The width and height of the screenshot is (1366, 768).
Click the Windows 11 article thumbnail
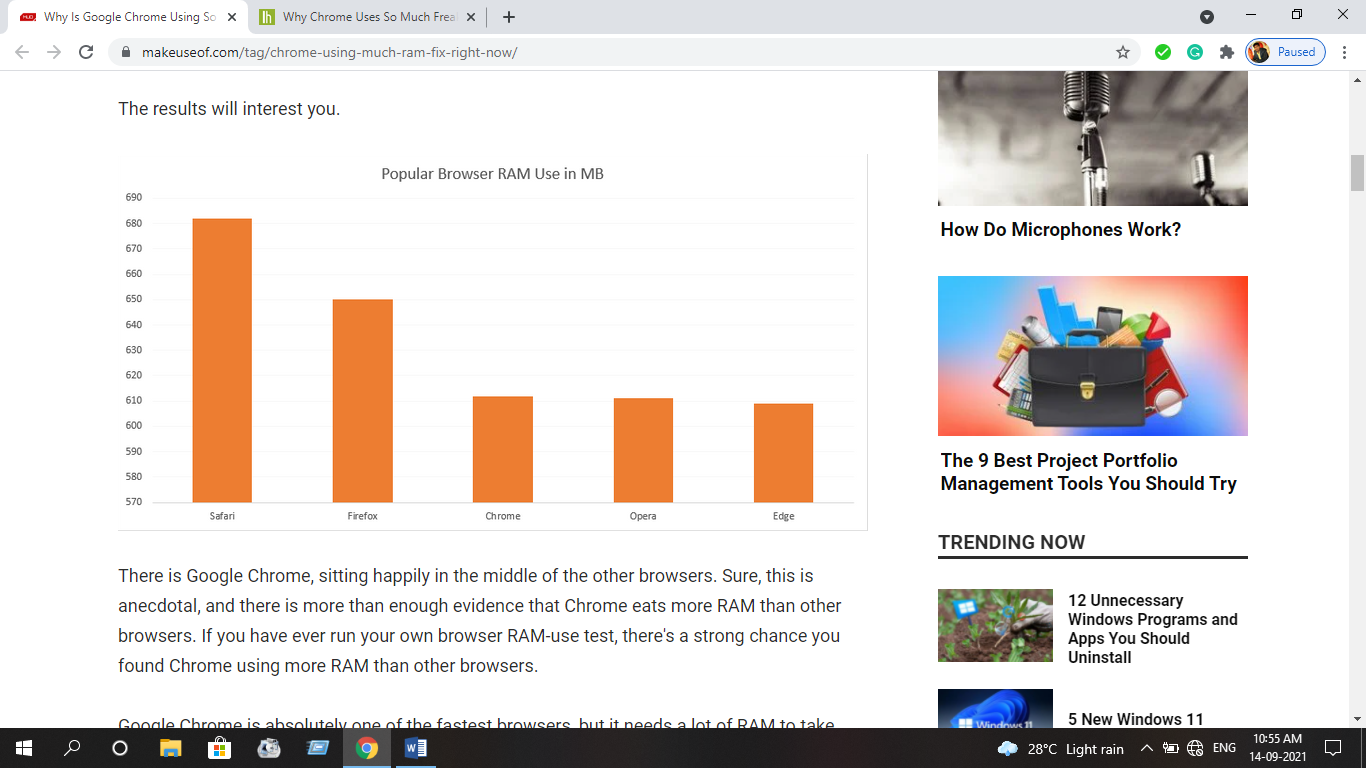point(995,708)
